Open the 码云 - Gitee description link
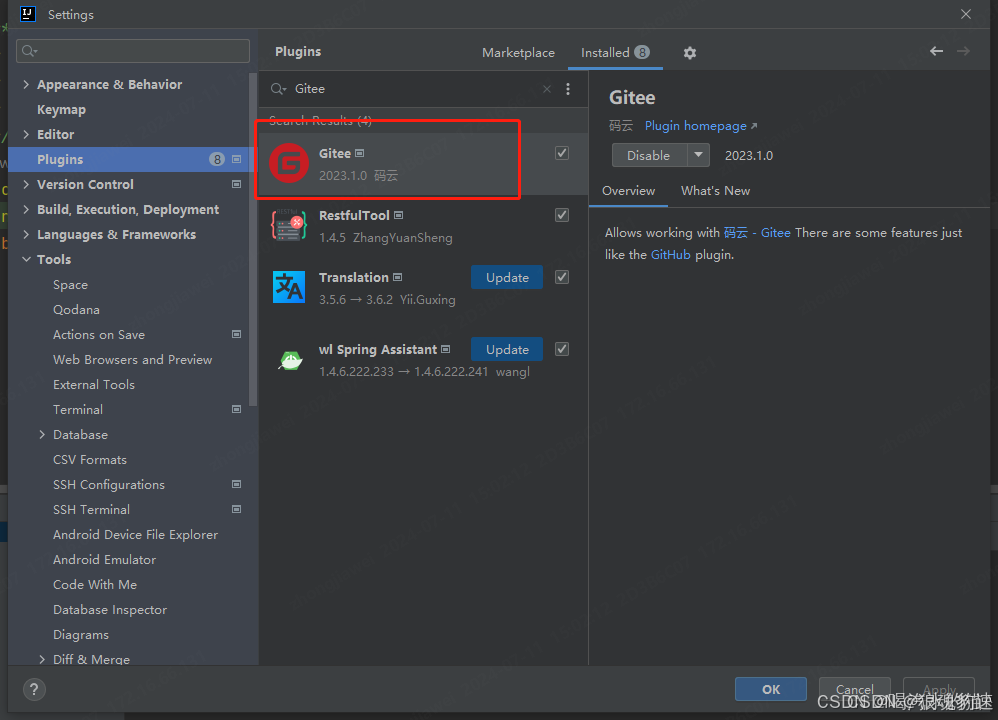This screenshot has height=720, width=998. click(x=757, y=233)
